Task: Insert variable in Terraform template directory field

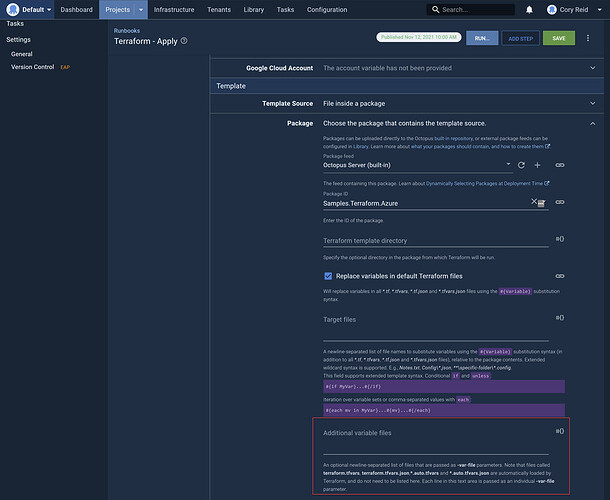Action: tap(560, 239)
